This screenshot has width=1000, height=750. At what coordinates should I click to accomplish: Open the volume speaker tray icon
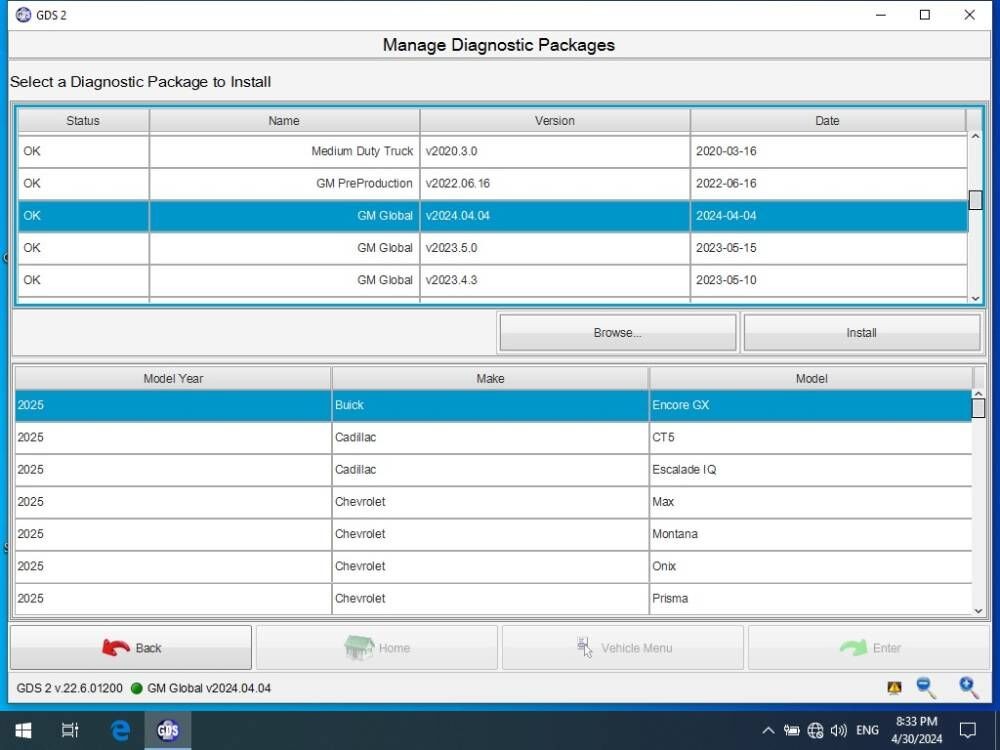839,730
